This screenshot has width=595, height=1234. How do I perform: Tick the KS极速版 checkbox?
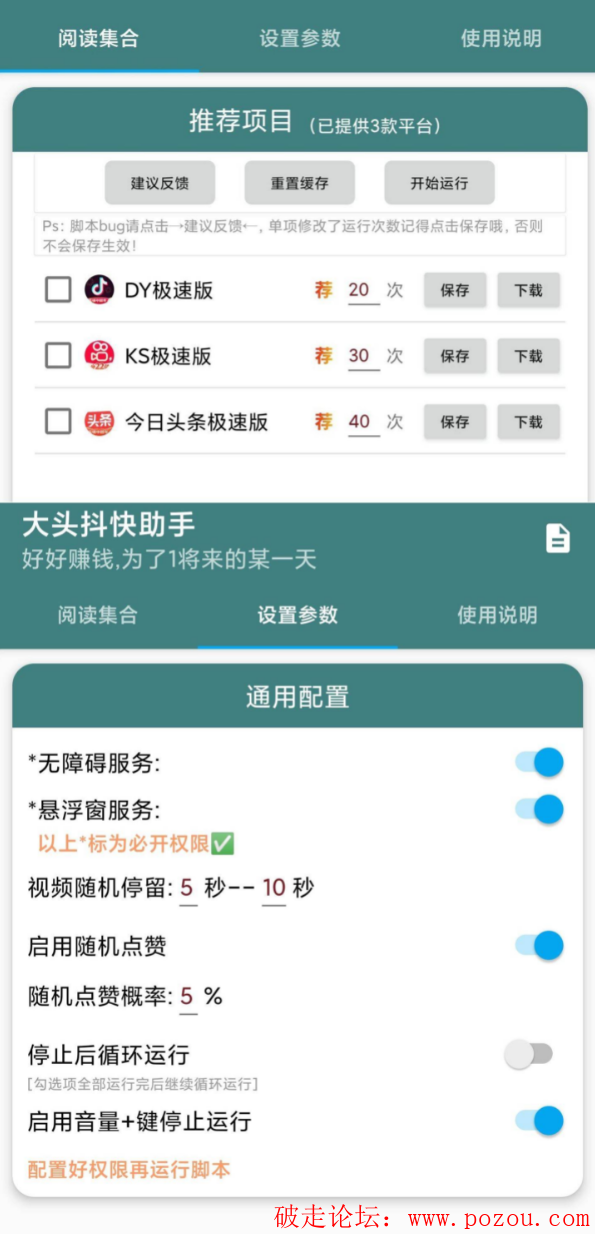[x=58, y=355]
